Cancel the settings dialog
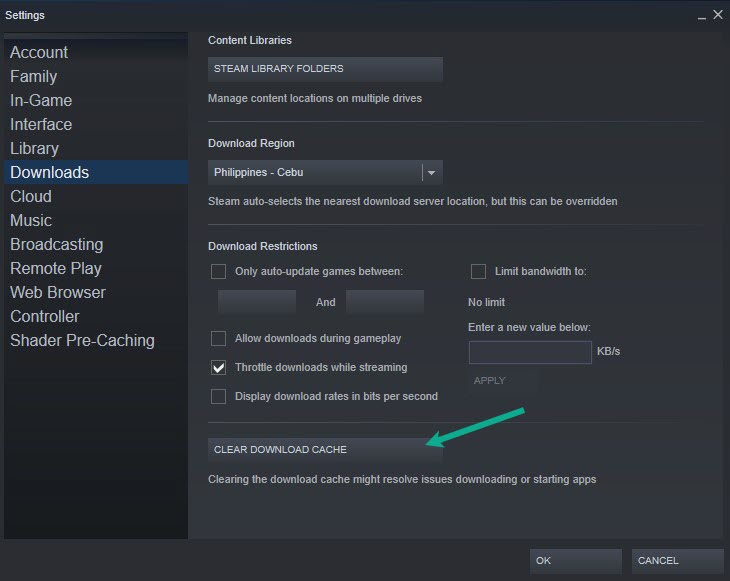Image resolution: width=730 pixels, height=581 pixels. 677,561
